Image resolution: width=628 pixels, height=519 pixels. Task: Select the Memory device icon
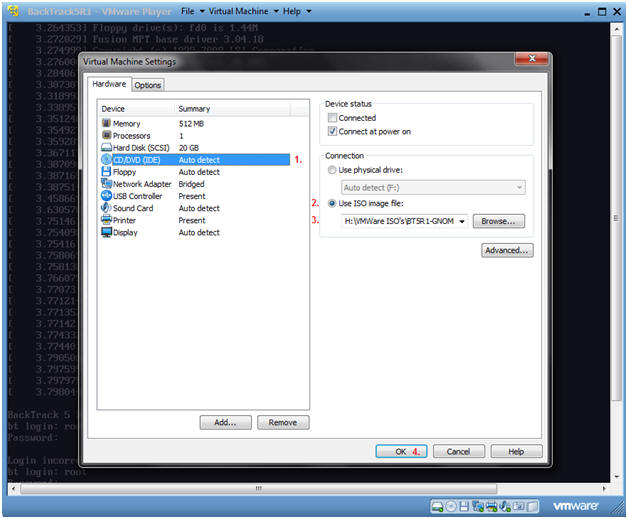point(106,123)
